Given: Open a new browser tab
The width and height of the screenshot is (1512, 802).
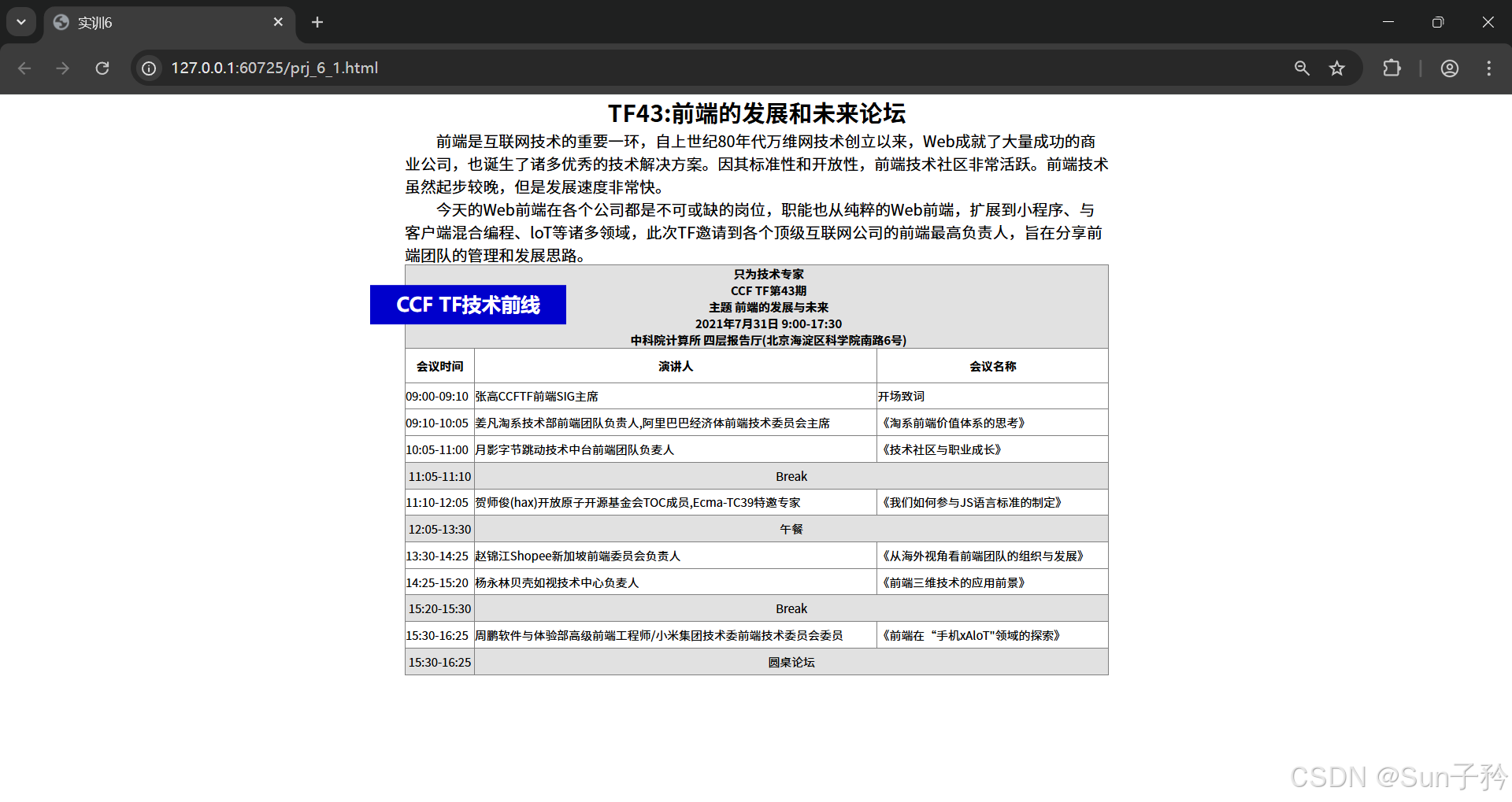Looking at the screenshot, I should [317, 22].
